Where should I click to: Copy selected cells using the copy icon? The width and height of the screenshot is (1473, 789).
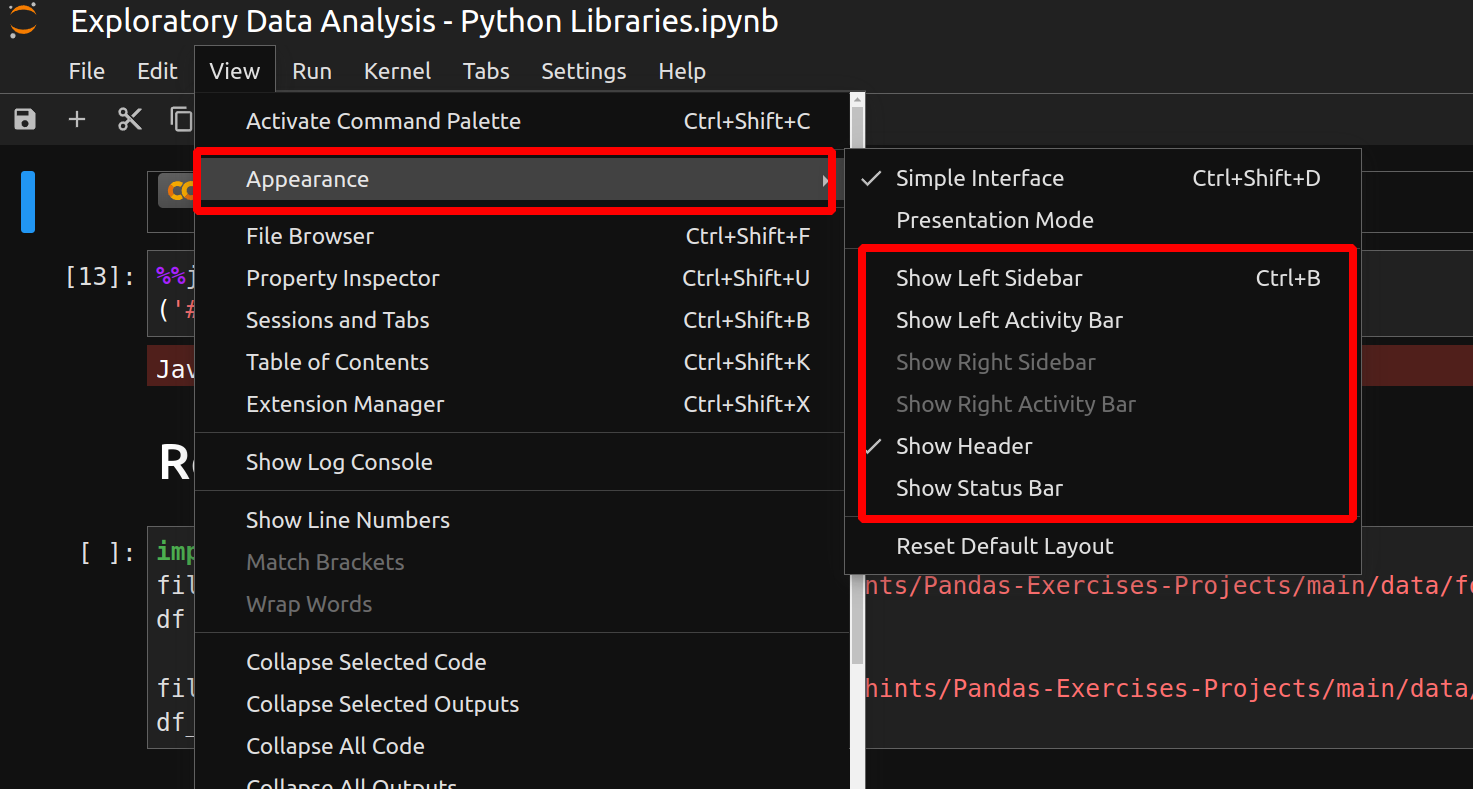click(x=181, y=119)
